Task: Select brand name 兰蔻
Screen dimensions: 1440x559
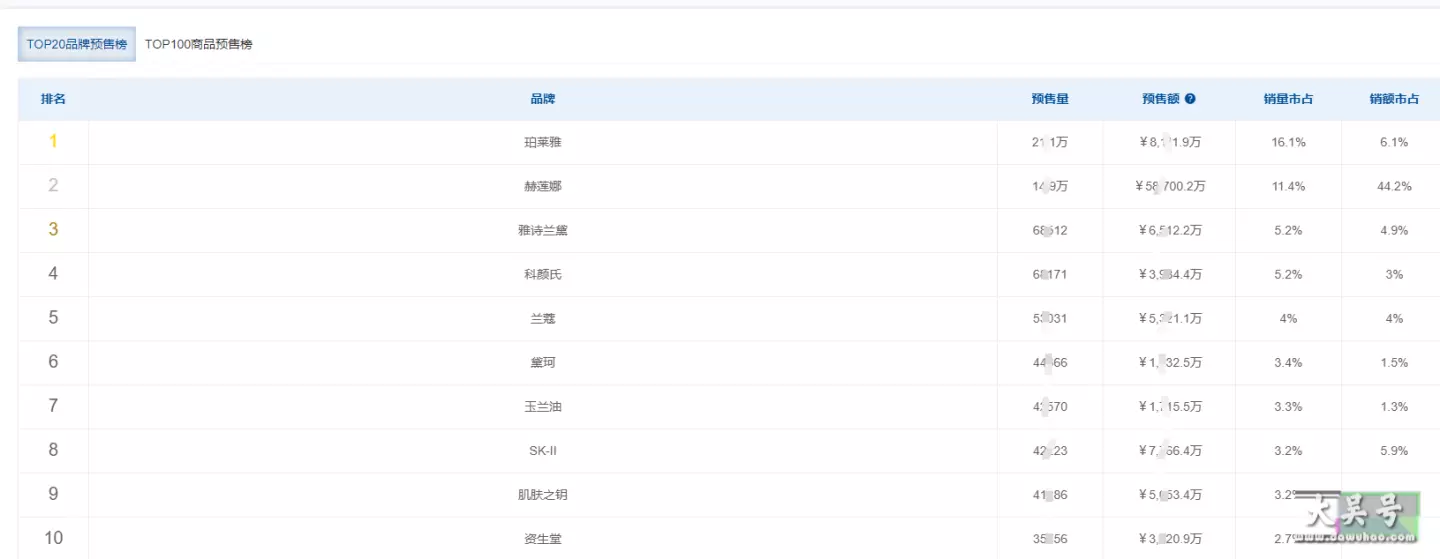Action: (543, 319)
